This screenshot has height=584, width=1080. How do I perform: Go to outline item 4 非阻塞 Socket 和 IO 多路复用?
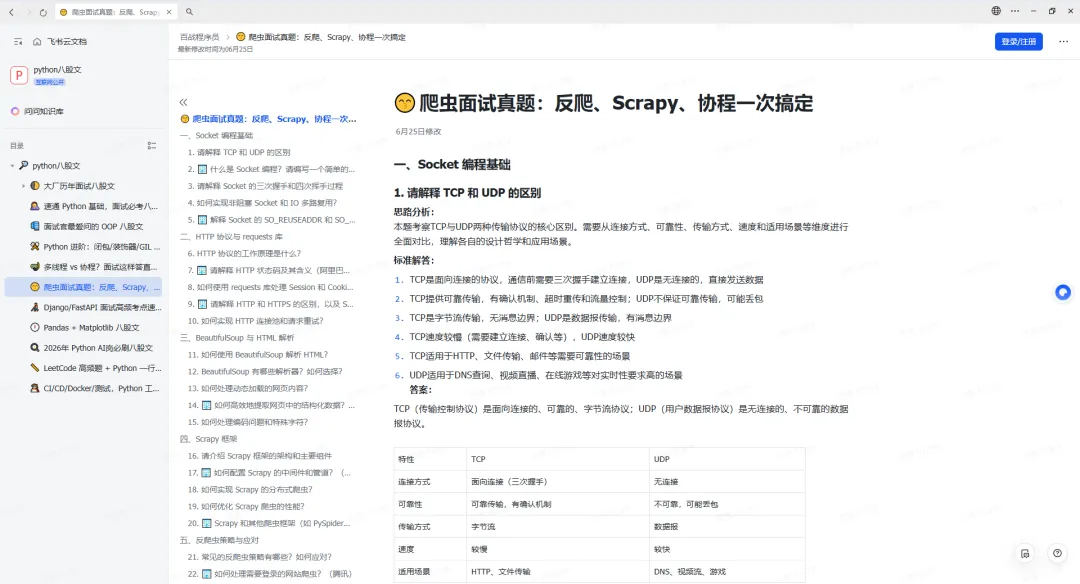(x=262, y=203)
